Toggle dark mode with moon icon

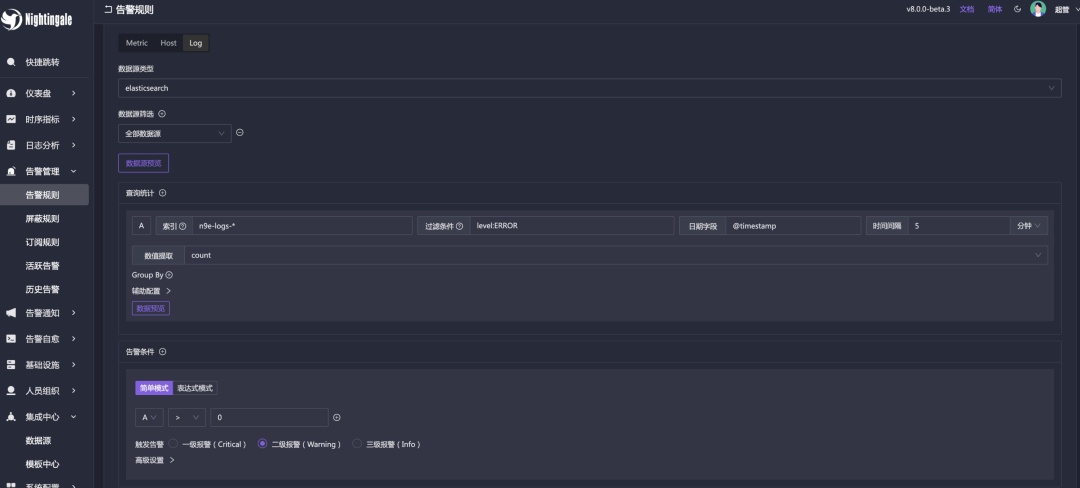coord(1018,9)
